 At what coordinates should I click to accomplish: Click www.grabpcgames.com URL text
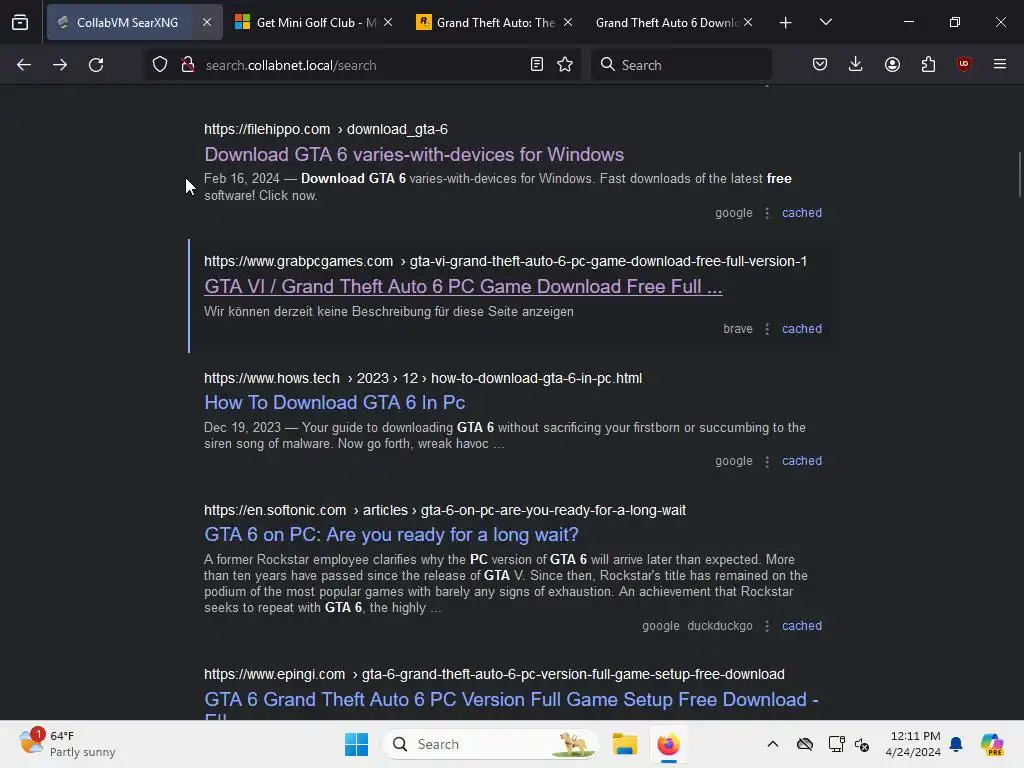tap(298, 261)
